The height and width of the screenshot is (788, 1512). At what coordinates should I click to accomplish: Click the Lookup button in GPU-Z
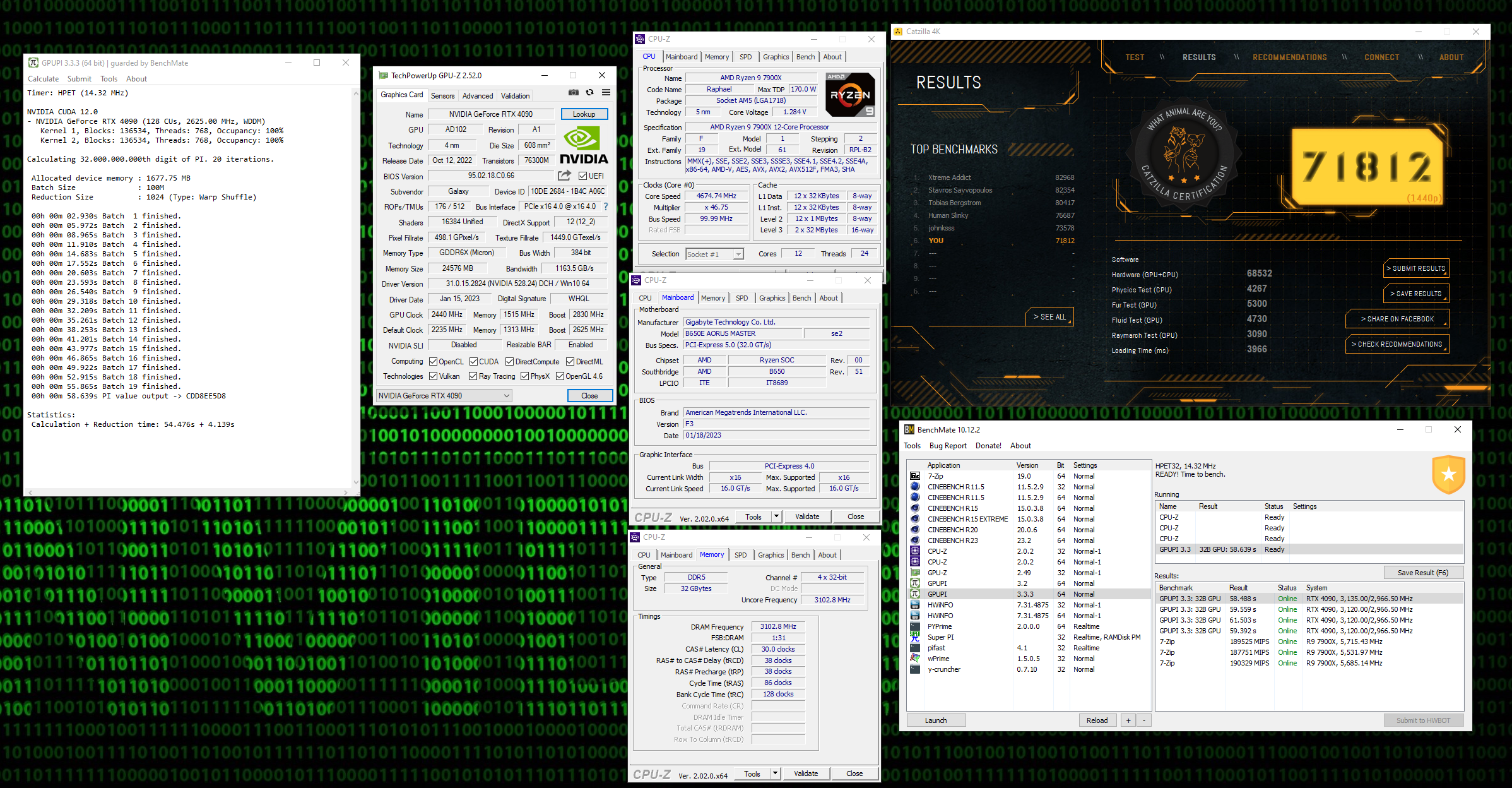point(584,114)
